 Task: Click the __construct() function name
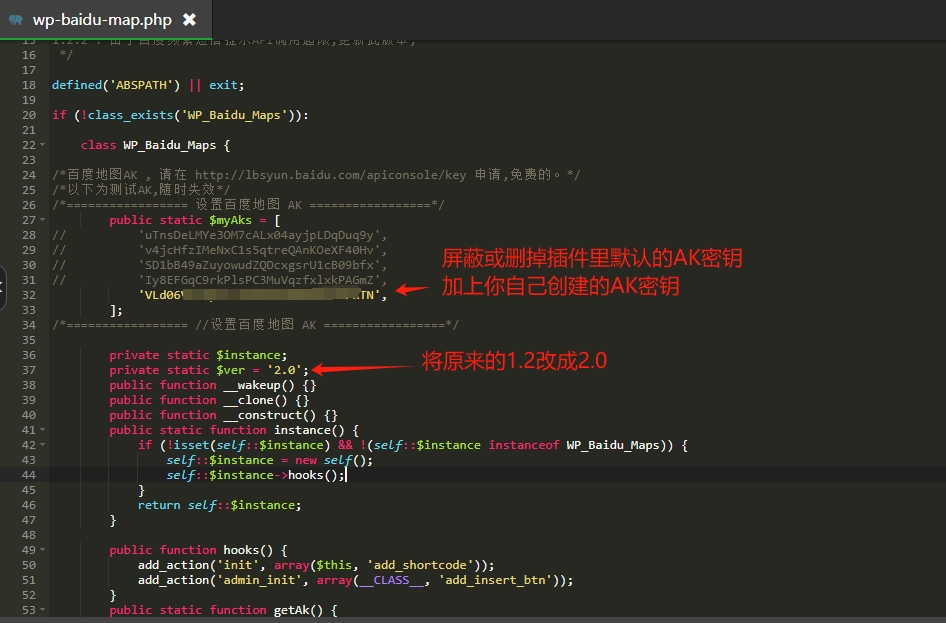coord(270,415)
